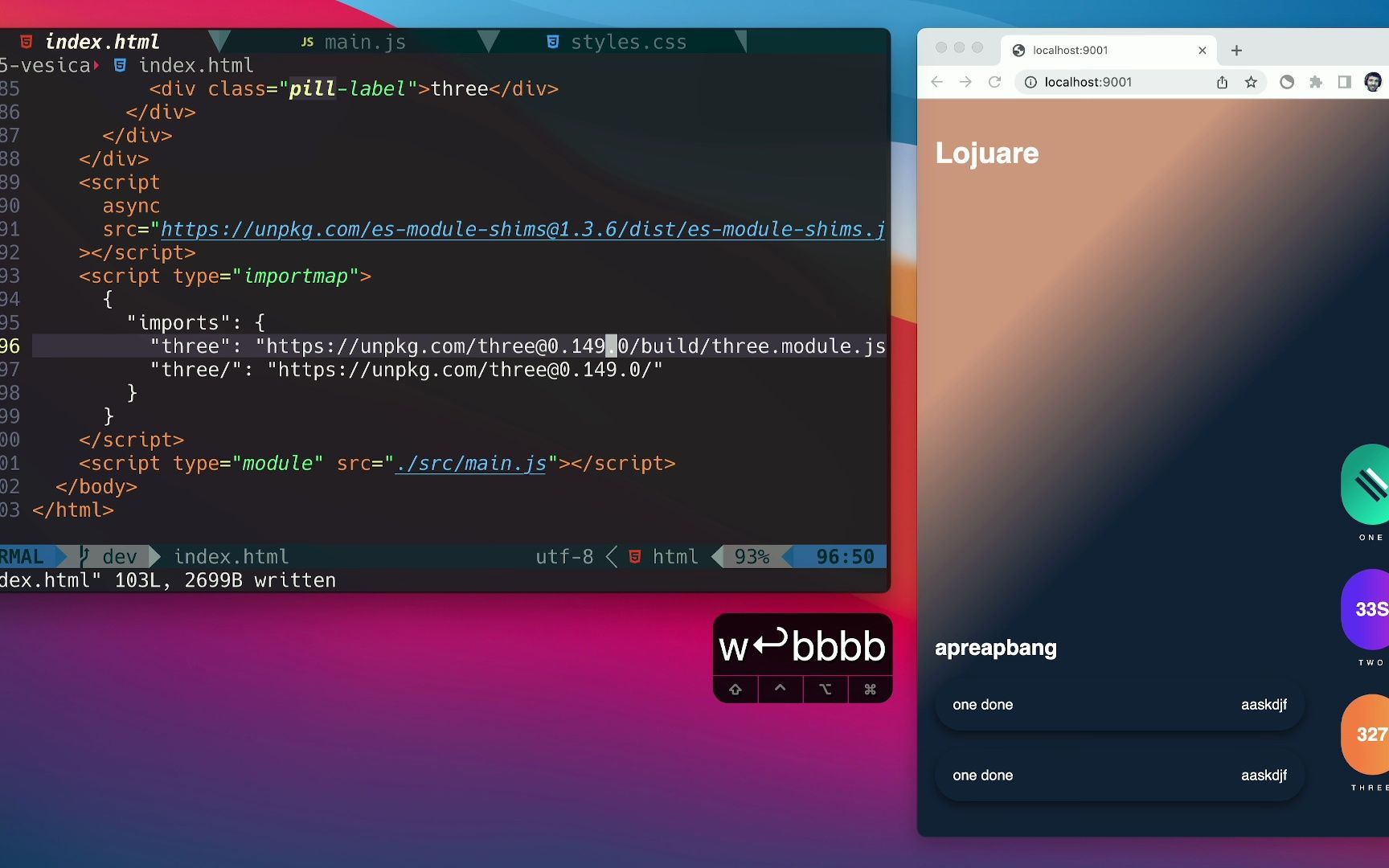View site info for localhost:9001
The image size is (1389, 868).
1030,82
